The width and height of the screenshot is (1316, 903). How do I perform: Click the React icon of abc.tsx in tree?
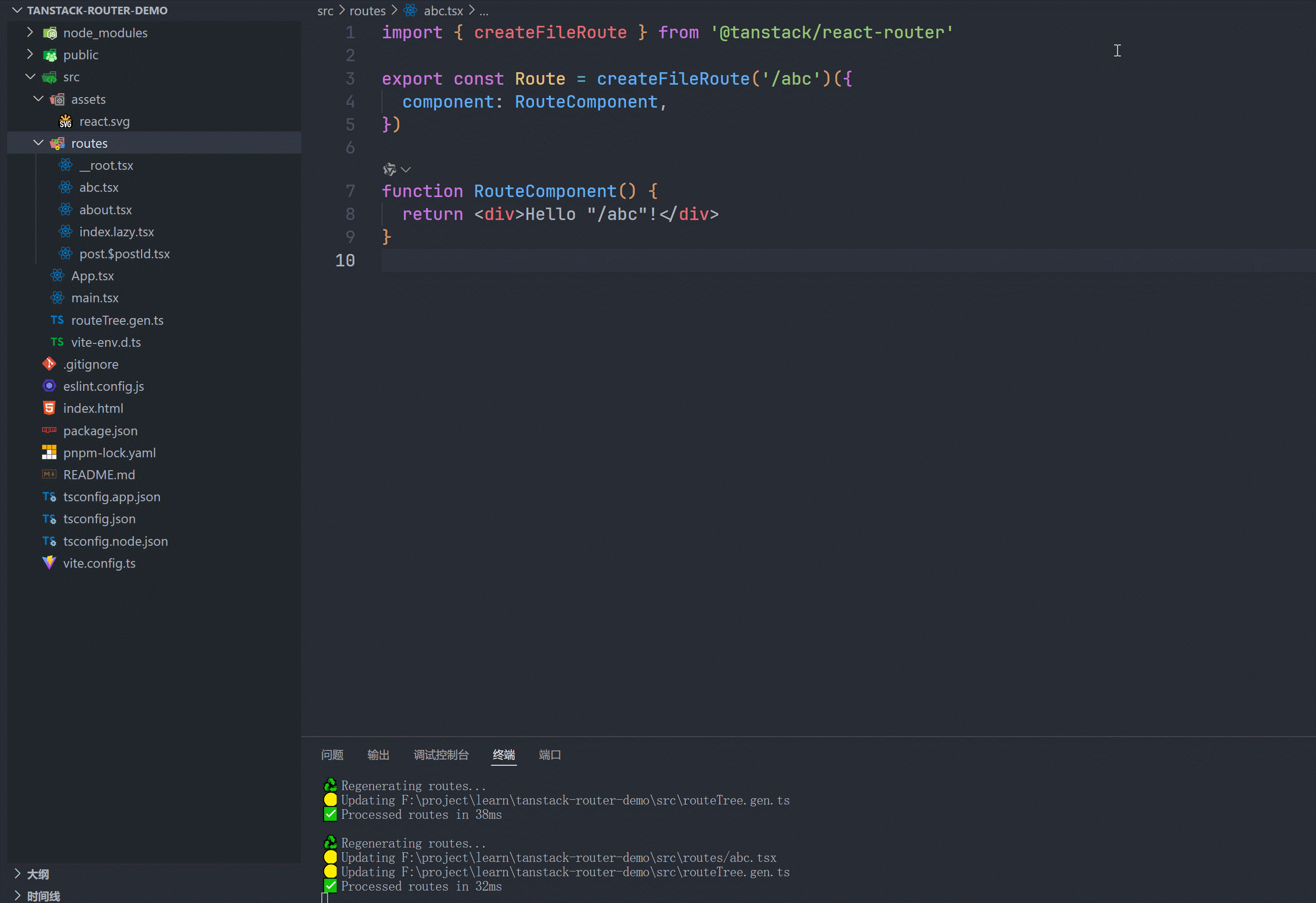66,187
